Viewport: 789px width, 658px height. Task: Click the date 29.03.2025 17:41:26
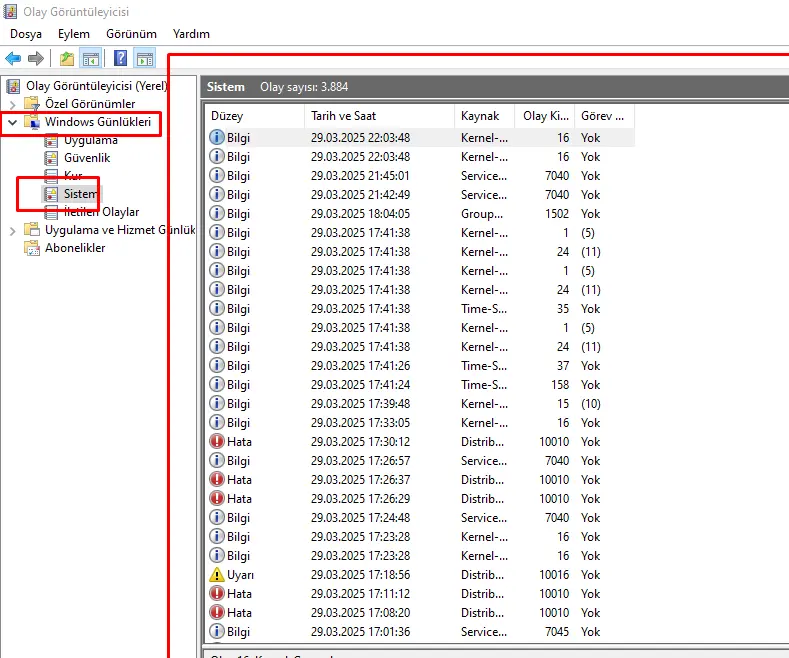(x=360, y=366)
